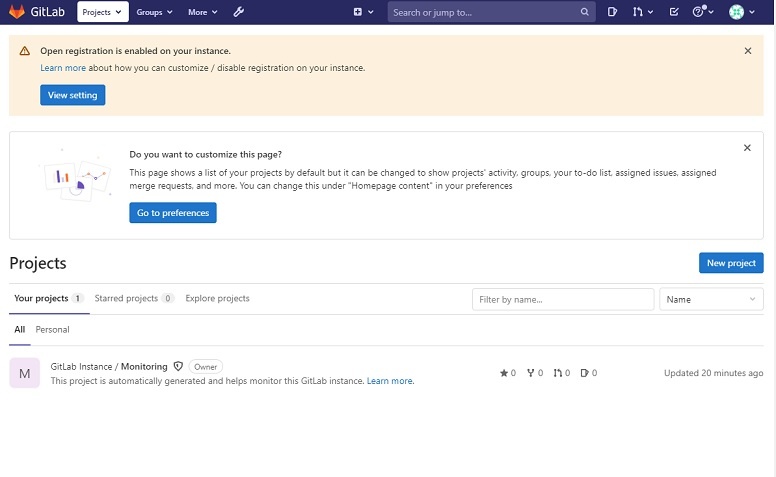Click the GitLab fox logo
Screen dimensions: 776x477
click(17, 12)
